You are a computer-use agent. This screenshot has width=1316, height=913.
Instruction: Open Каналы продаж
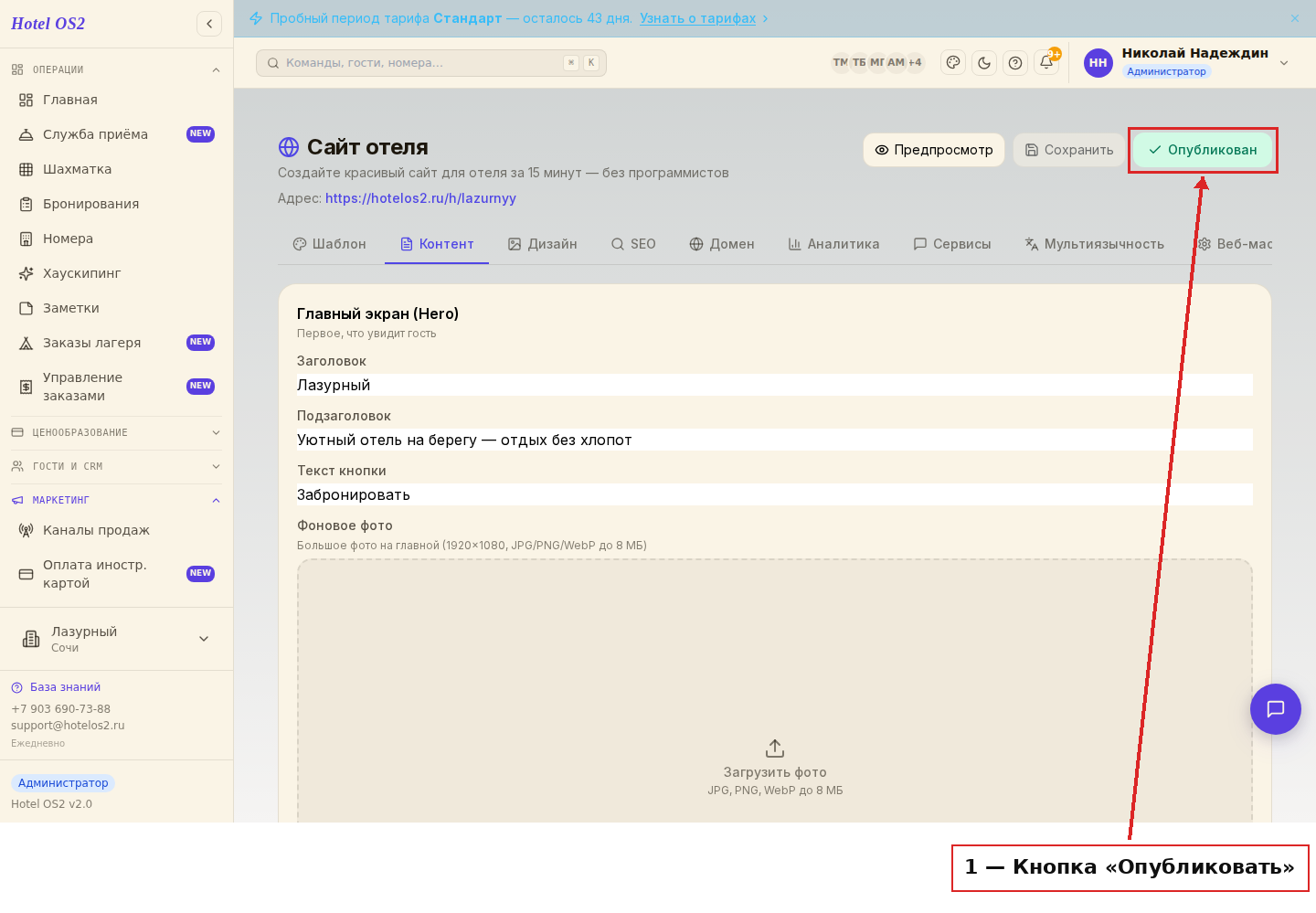click(116, 530)
